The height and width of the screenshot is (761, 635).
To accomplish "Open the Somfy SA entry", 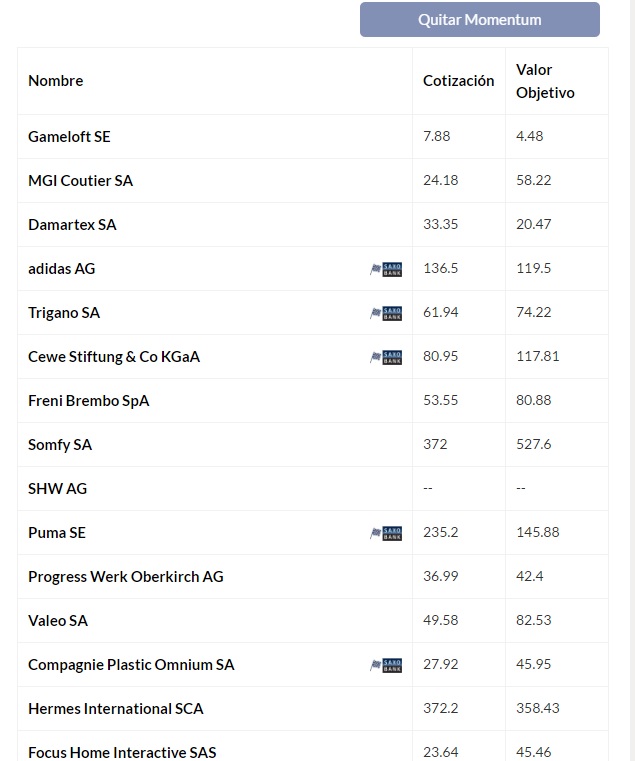I will tap(60, 445).
